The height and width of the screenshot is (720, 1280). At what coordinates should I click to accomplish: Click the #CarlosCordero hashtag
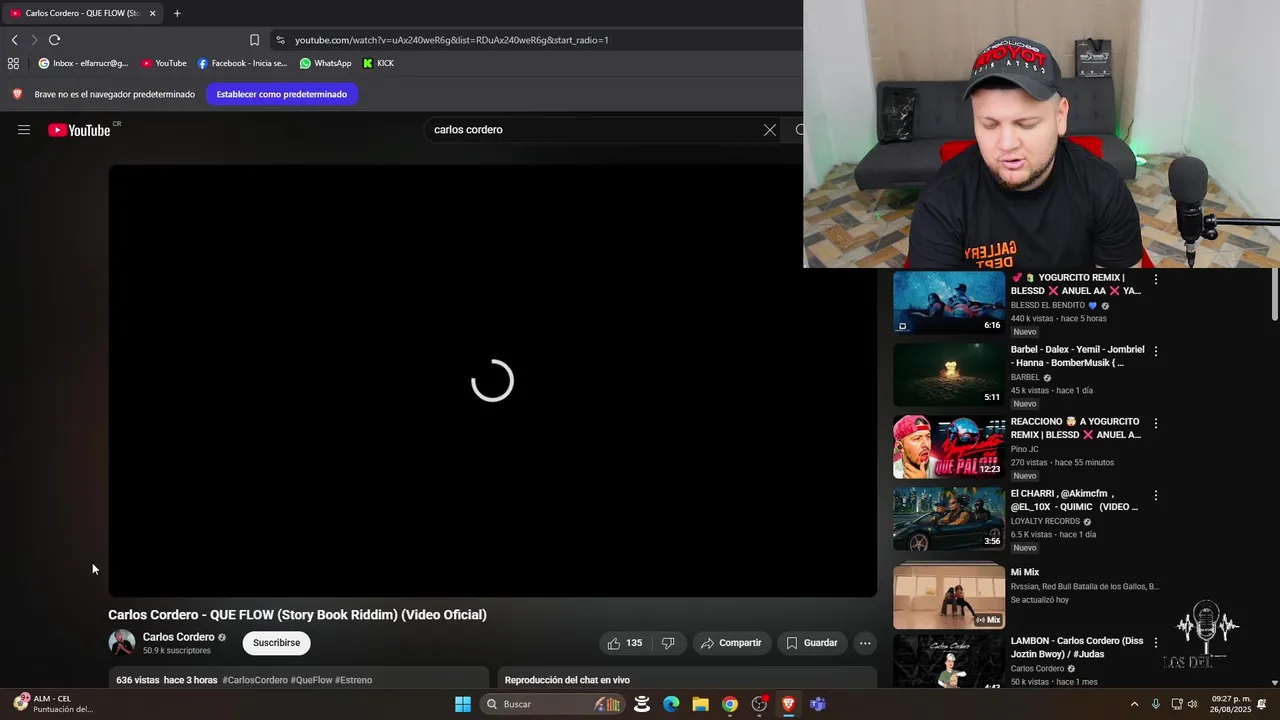255,680
